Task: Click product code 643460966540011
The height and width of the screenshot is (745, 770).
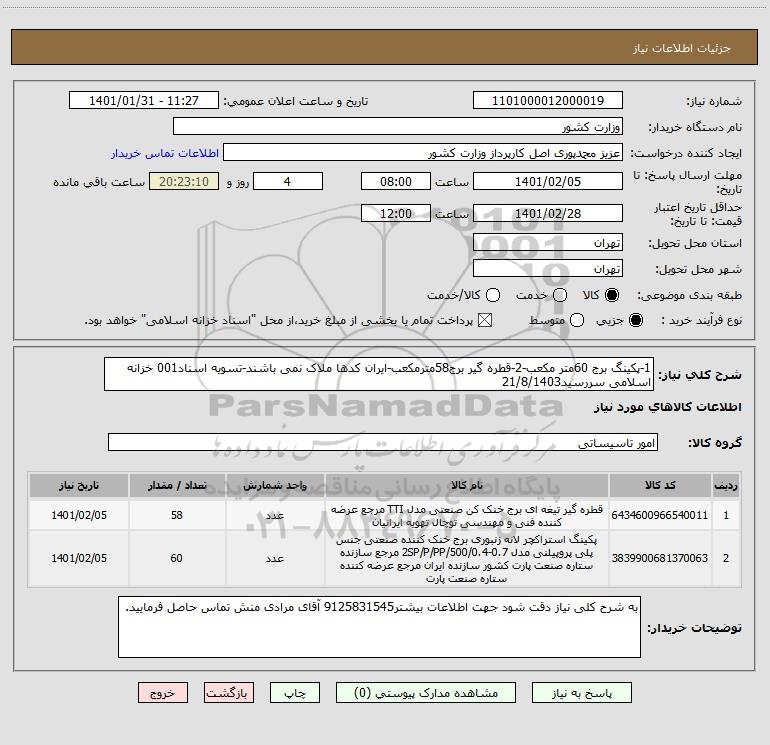Action: (x=660, y=515)
